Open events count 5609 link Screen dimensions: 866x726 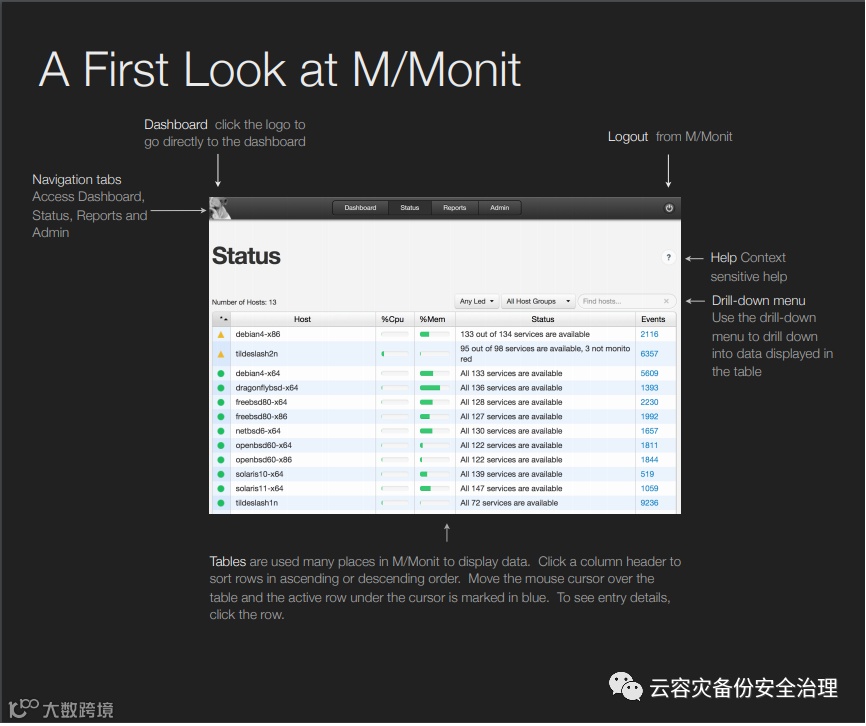[x=649, y=374]
